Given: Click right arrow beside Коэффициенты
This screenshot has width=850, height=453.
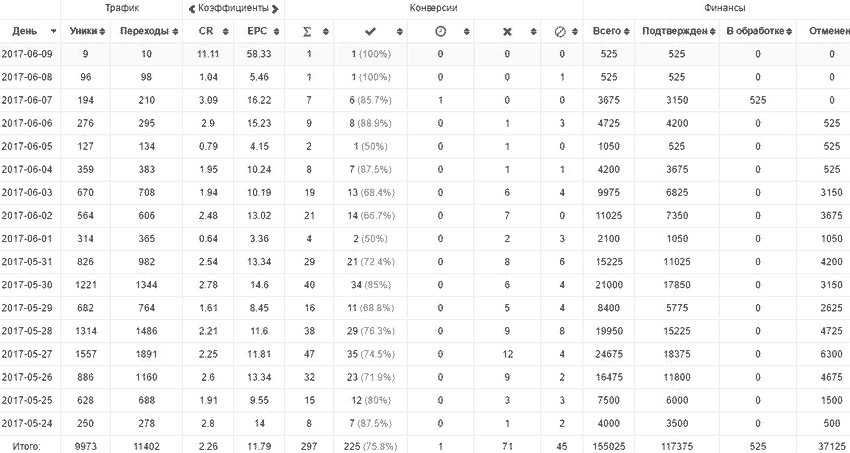Looking at the screenshot, I should 275,9.
